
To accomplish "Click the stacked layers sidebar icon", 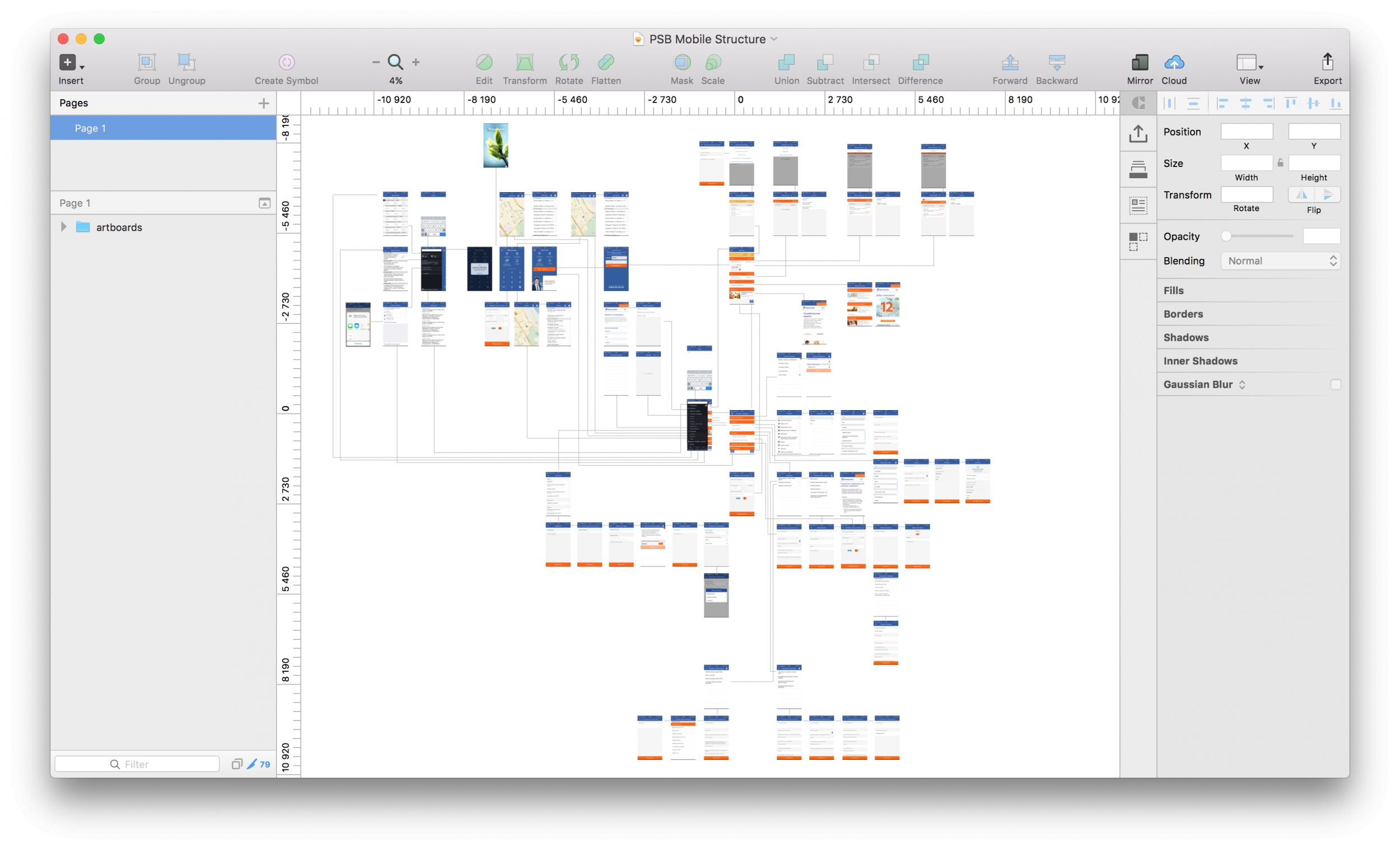I will coord(1138,169).
